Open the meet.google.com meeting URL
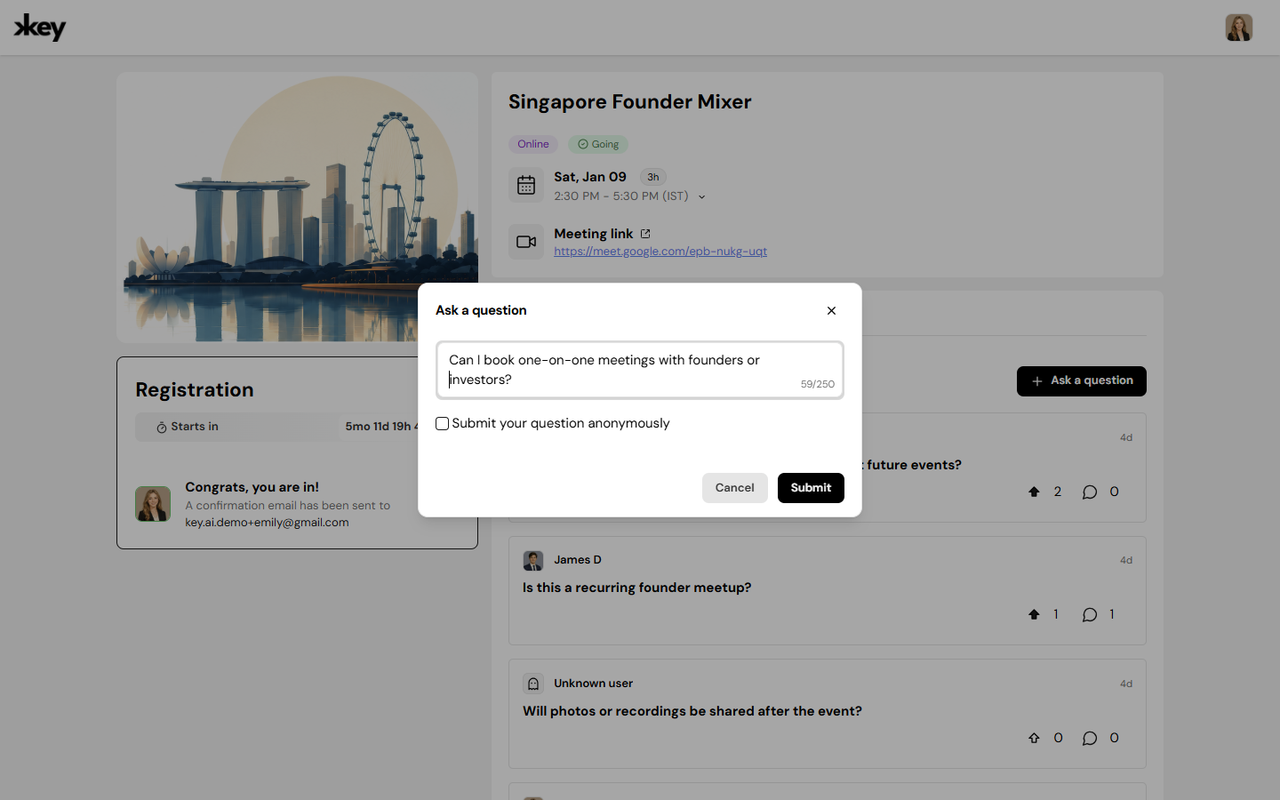The image size is (1280, 800). click(661, 252)
